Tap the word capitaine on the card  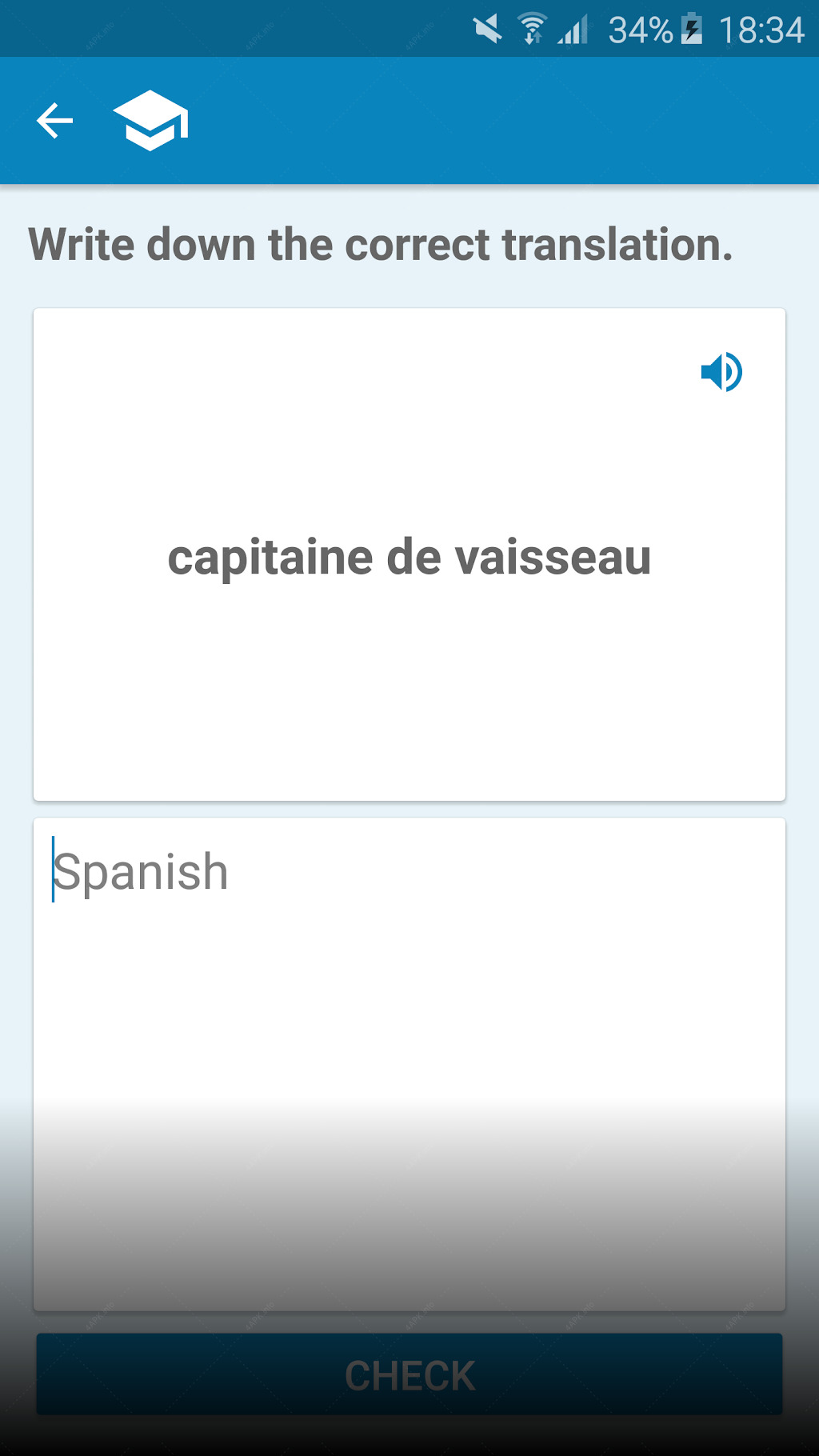(270, 558)
